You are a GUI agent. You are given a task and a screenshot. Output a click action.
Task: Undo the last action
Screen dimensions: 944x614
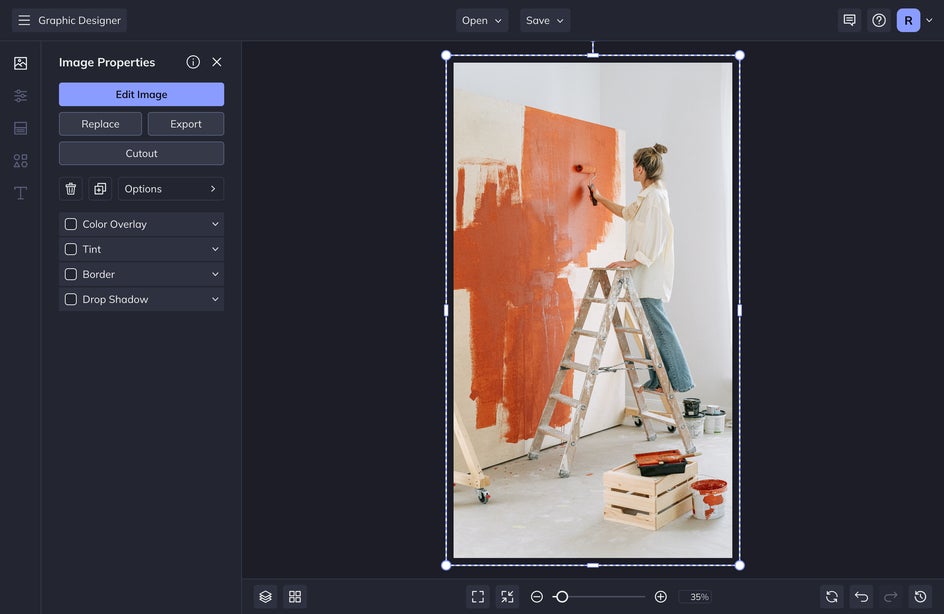[x=862, y=597]
